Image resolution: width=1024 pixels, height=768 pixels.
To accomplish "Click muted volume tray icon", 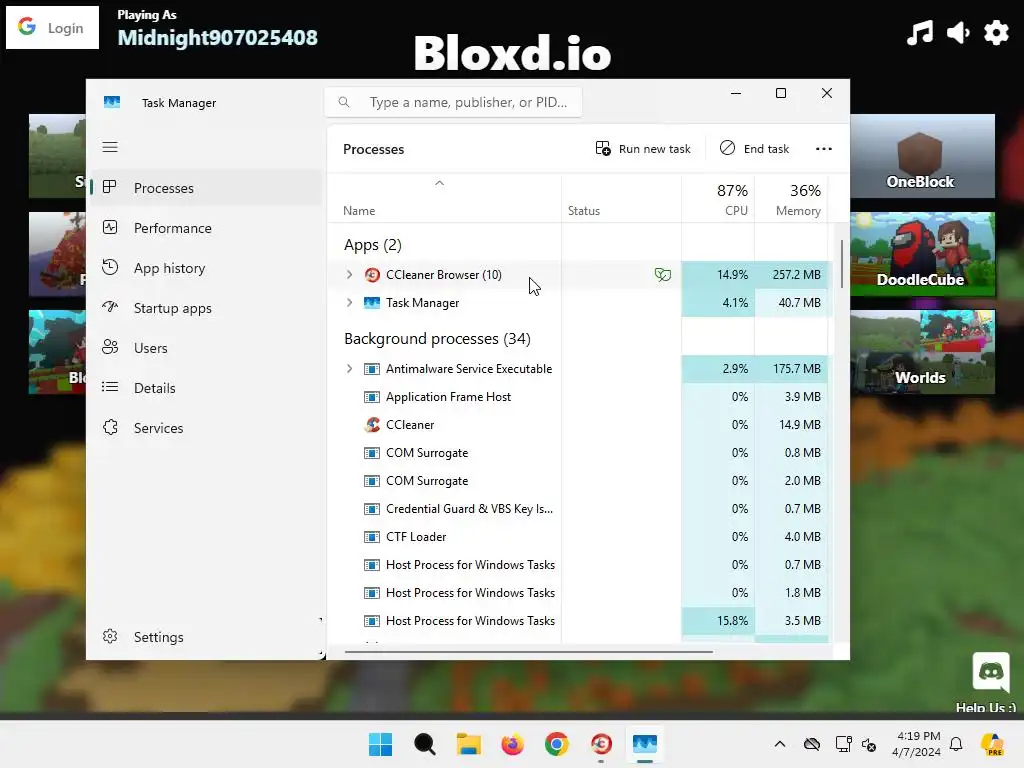I will tap(869, 744).
